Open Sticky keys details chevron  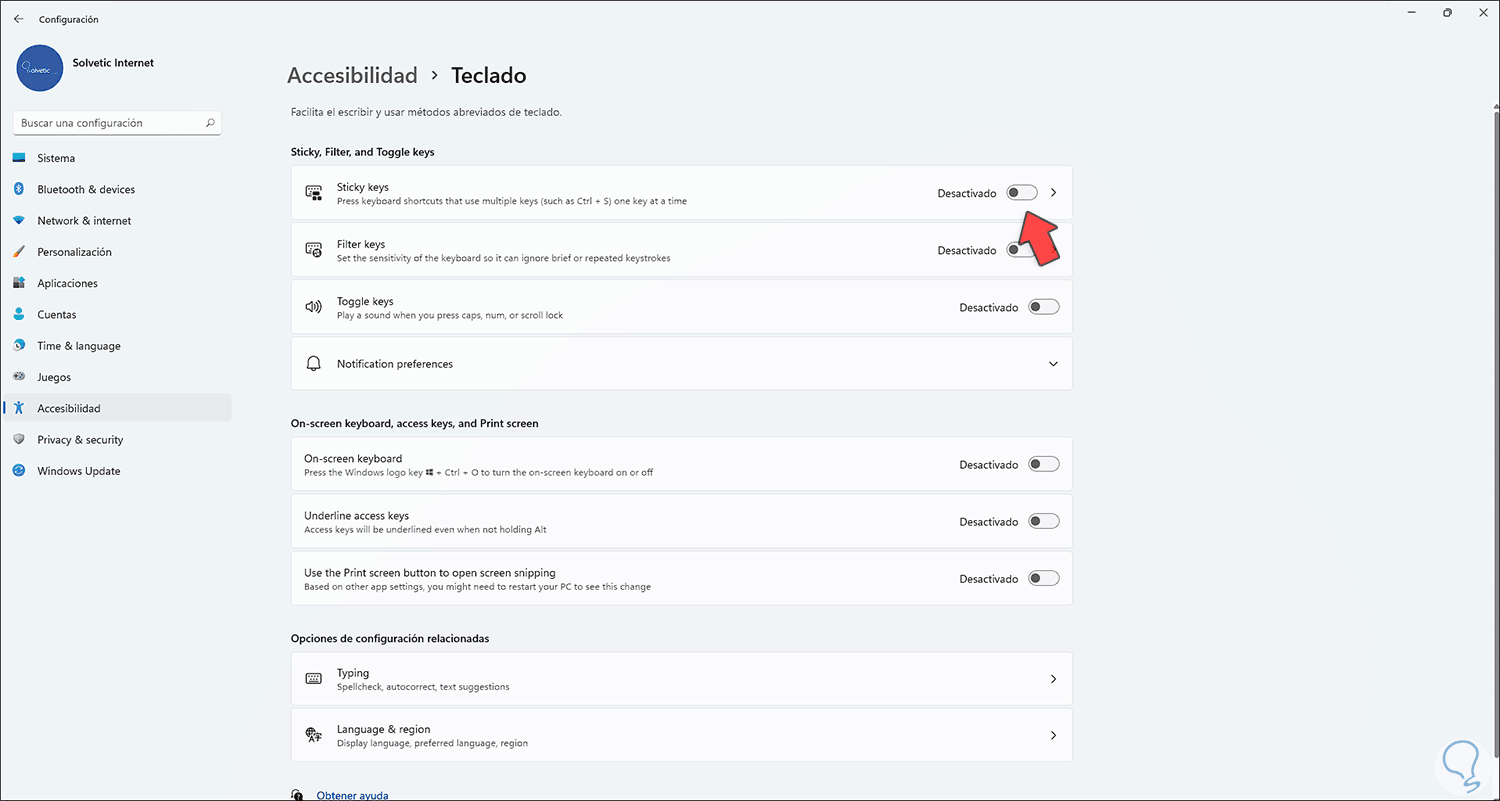(1053, 193)
